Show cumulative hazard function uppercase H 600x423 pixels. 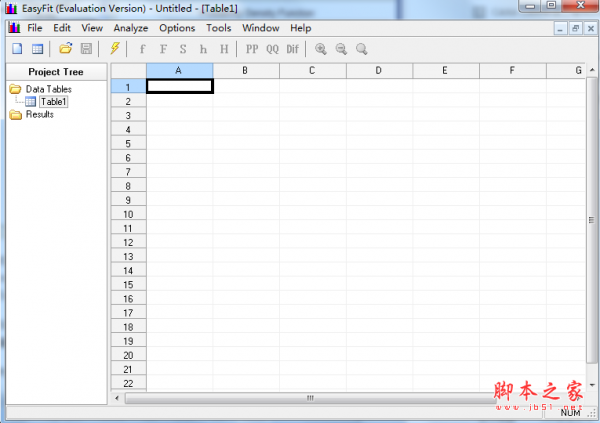point(224,49)
